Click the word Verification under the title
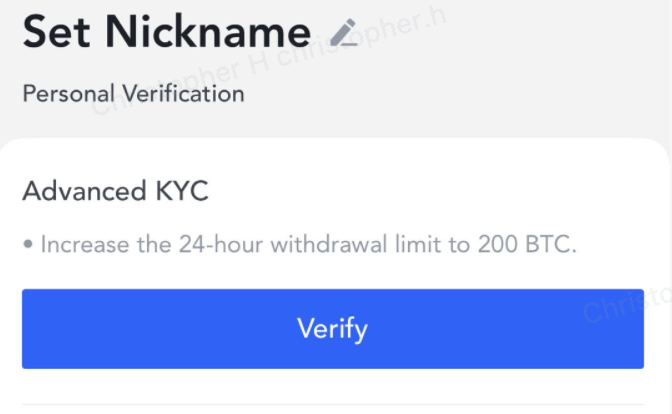This screenshot has height=414, width=672. [183, 93]
